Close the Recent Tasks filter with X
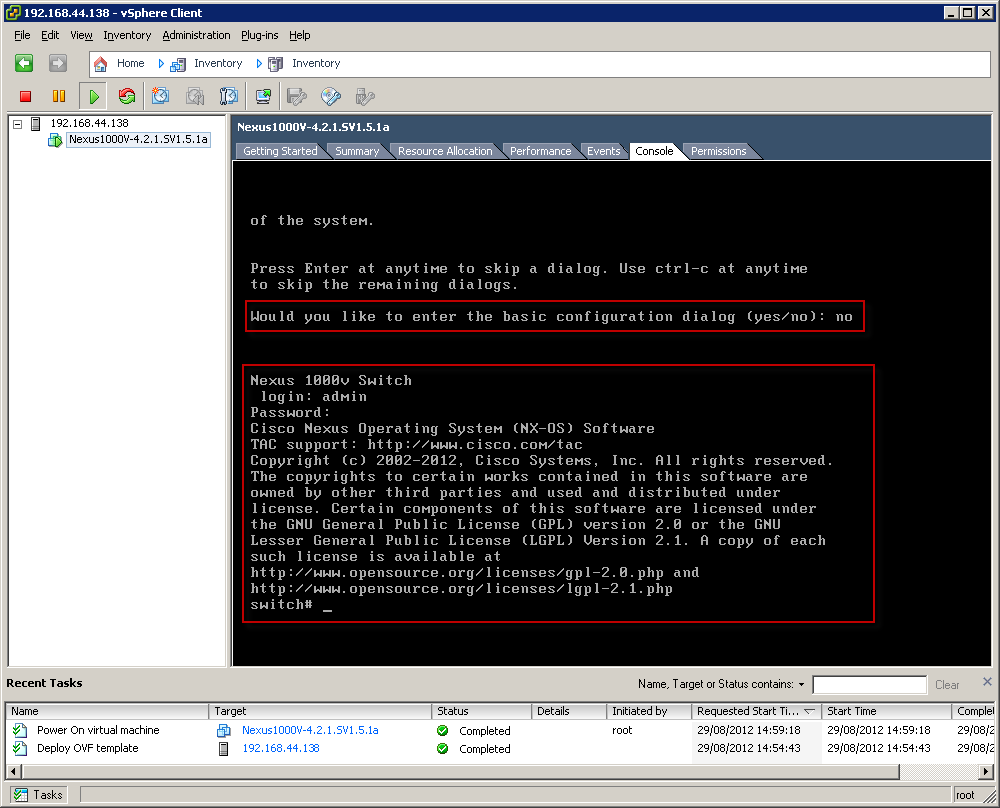The image size is (1000, 808). [987, 682]
